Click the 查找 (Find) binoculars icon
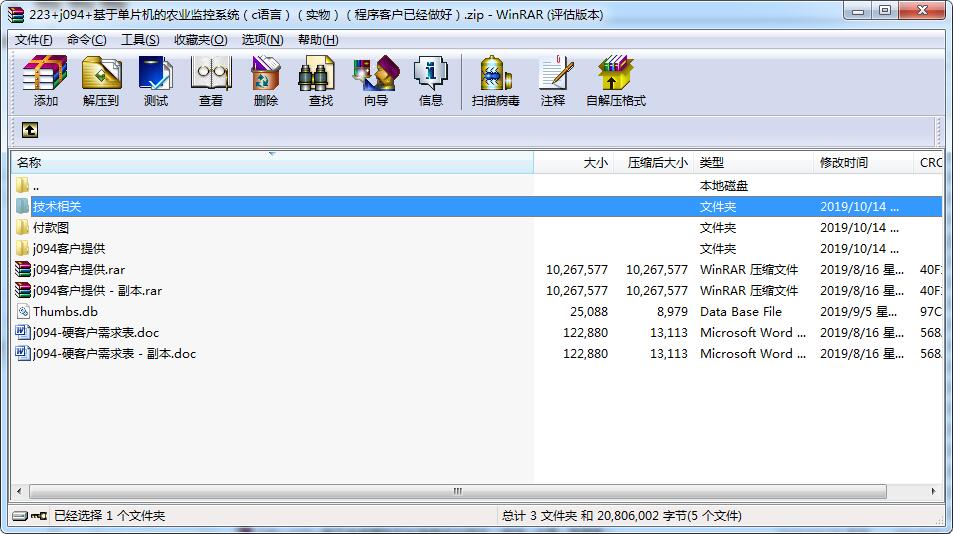This screenshot has height=534, width=953. pyautogui.click(x=316, y=74)
